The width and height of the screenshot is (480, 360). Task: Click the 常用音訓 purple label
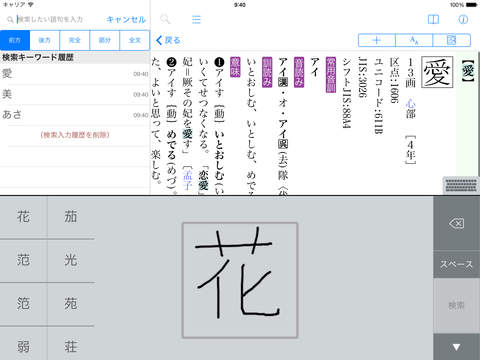(x=330, y=75)
